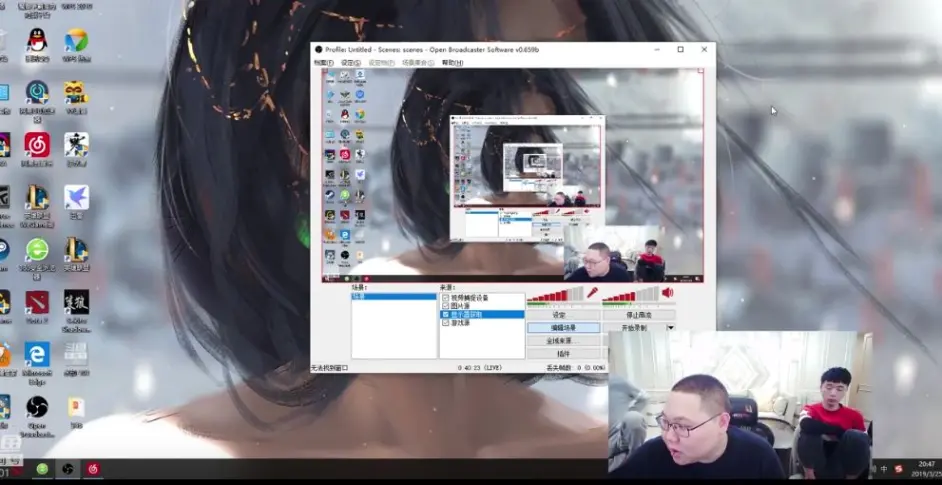The width and height of the screenshot is (942, 485).
Task: Click the 开始录制 button
Action: point(634,328)
